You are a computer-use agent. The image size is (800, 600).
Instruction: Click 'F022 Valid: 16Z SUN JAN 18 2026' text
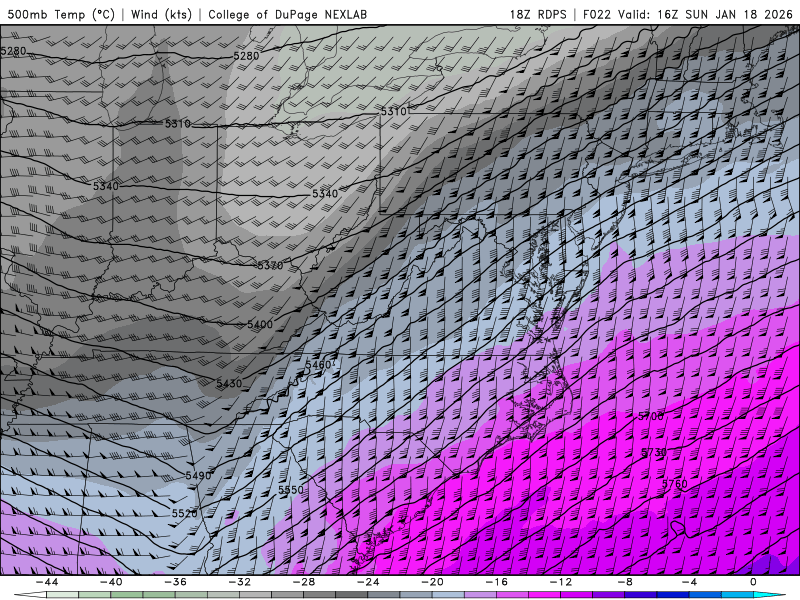click(688, 14)
